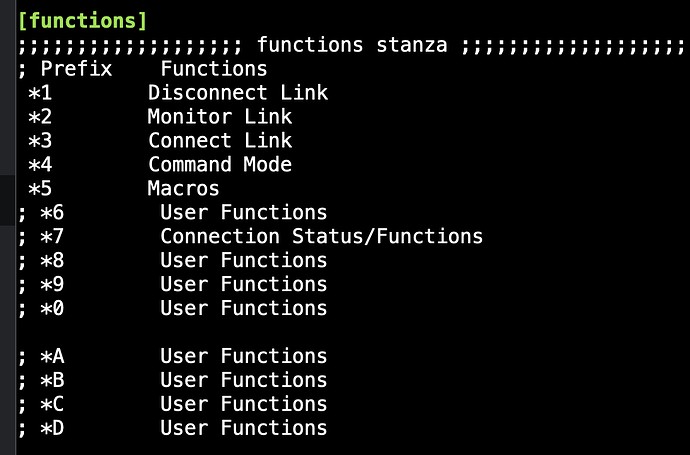
Task: Click on Connect Link text
Action: click(220, 141)
